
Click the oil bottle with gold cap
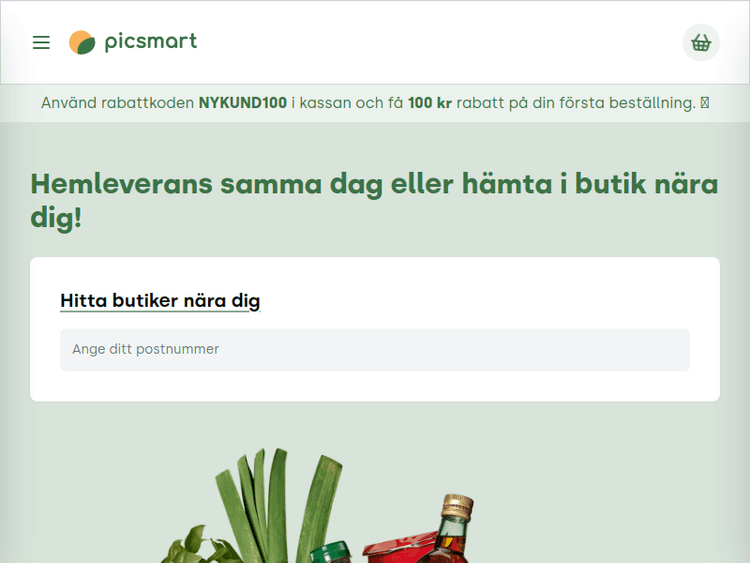[x=447, y=529]
